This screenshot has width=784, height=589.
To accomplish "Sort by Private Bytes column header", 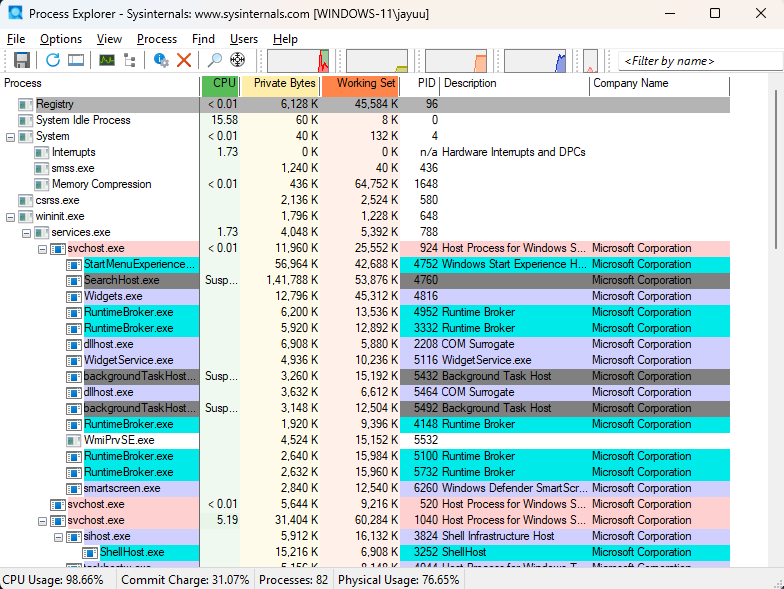I will 280,84.
